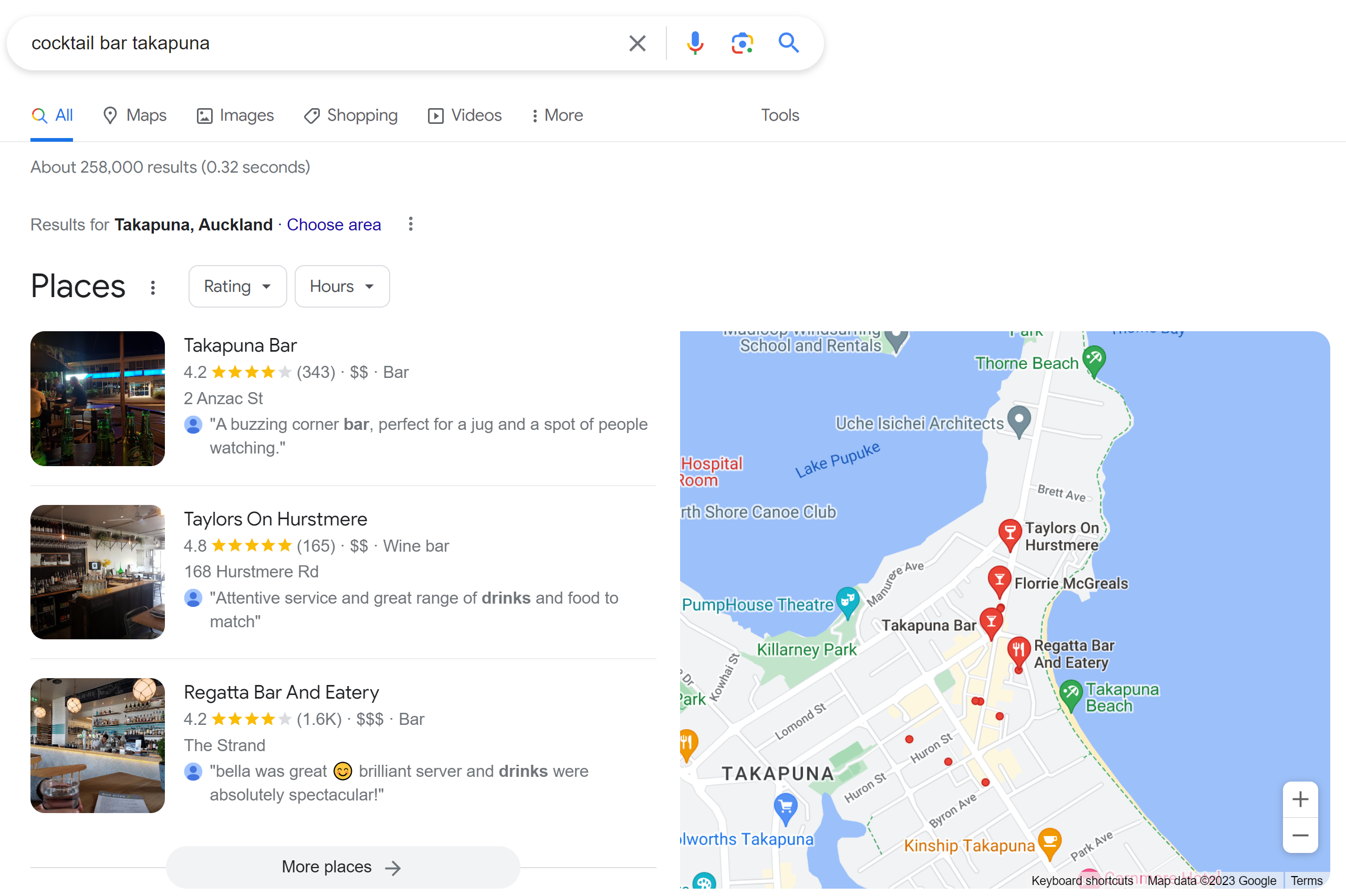Select the Florrie McGreals map pin
The image size is (1346, 896).
tap(999, 582)
